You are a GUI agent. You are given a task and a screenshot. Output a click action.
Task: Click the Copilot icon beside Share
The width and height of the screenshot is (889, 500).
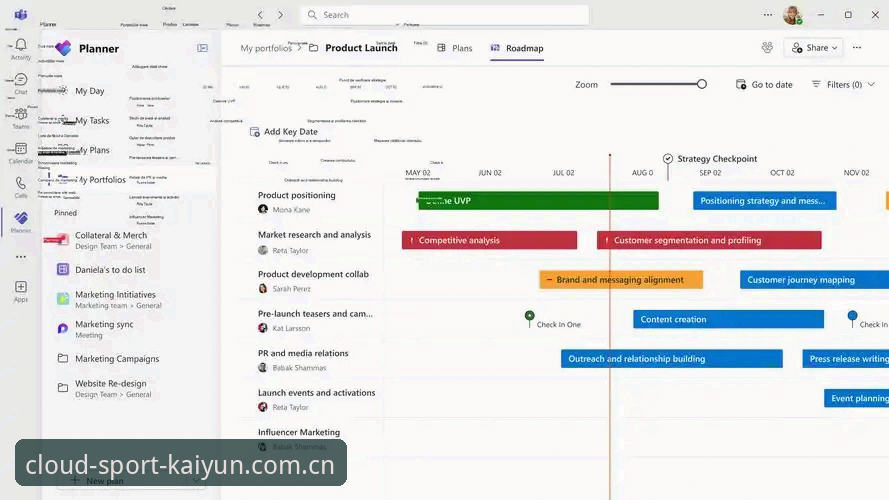tap(767, 48)
